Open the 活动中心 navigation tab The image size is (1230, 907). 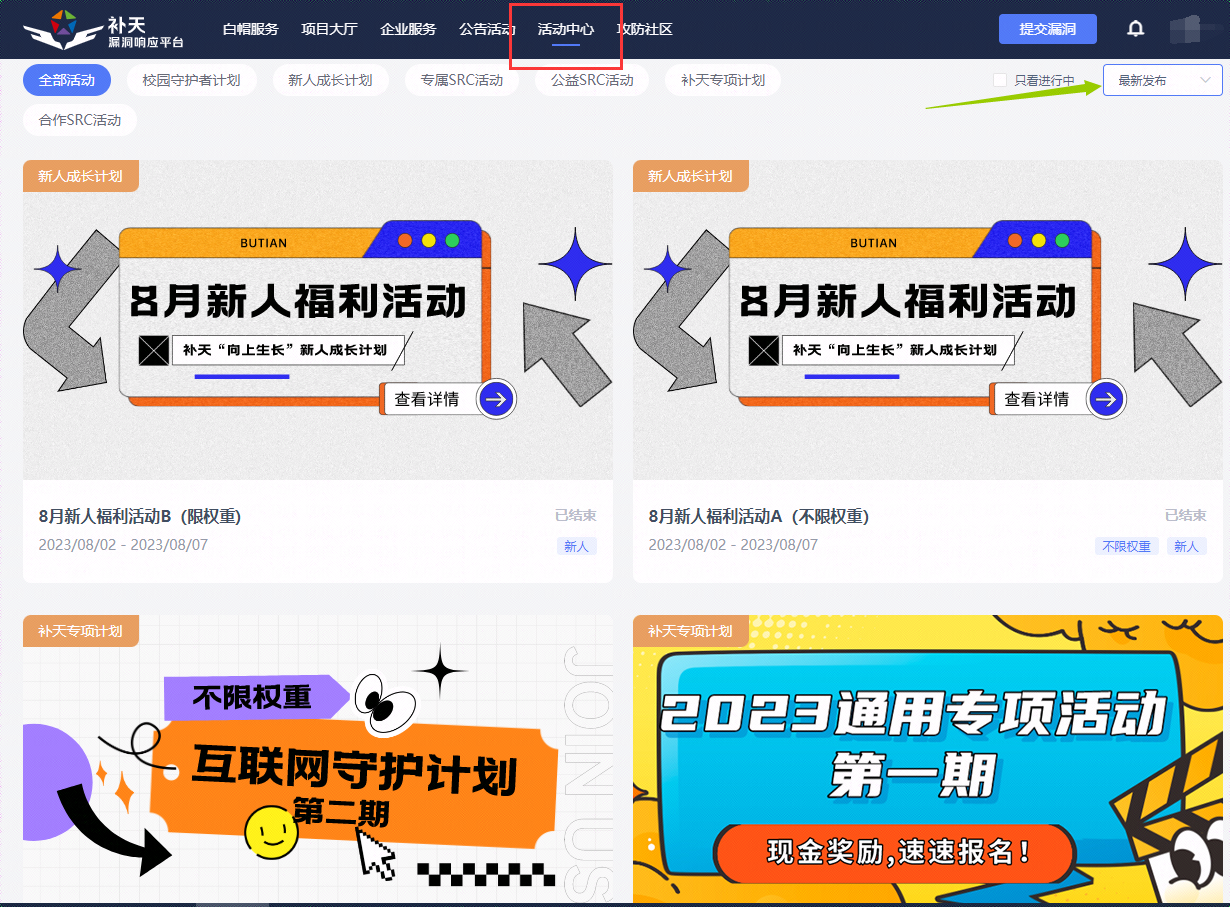[565, 29]
